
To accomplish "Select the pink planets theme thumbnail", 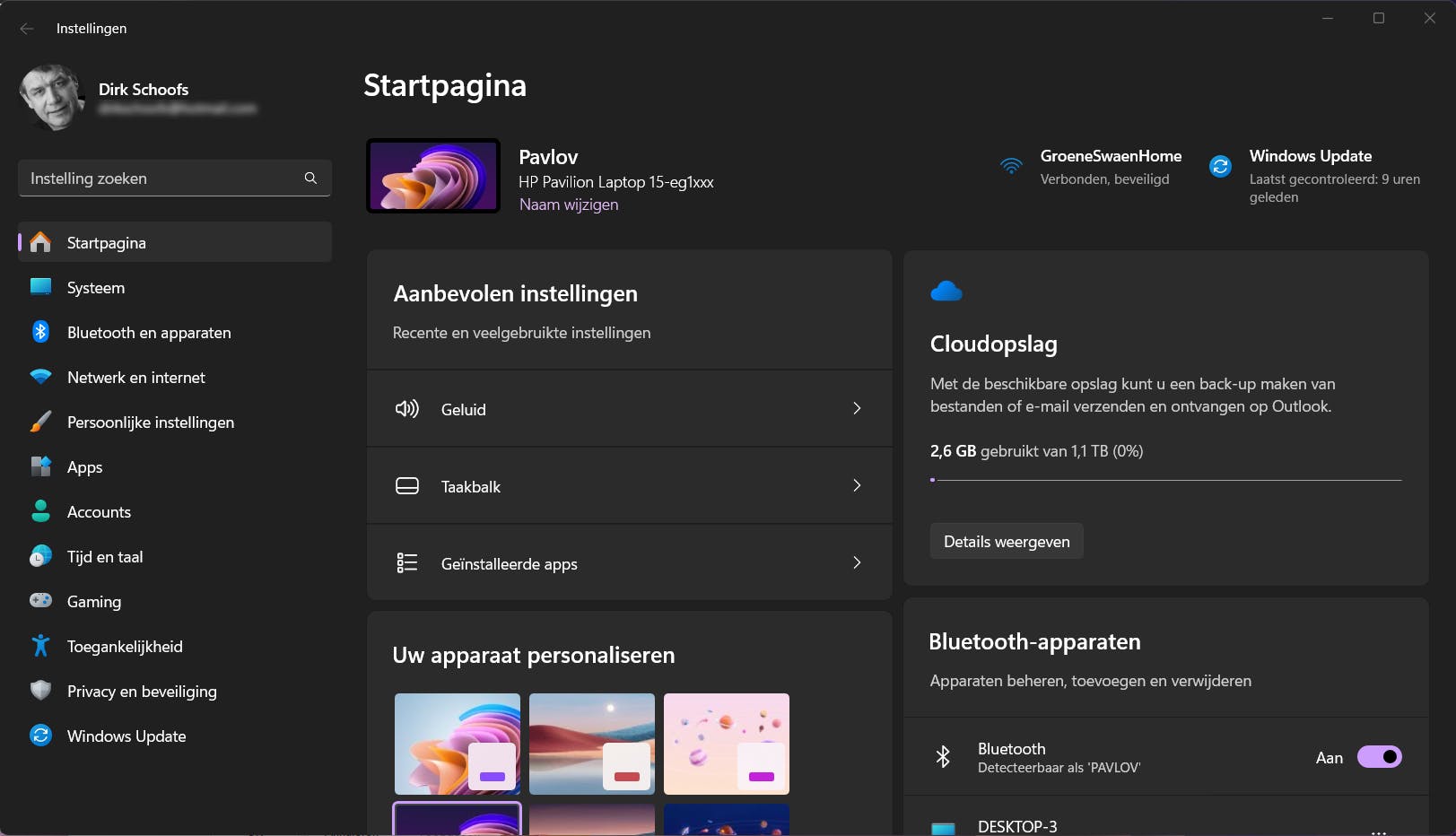I will 727,744.
